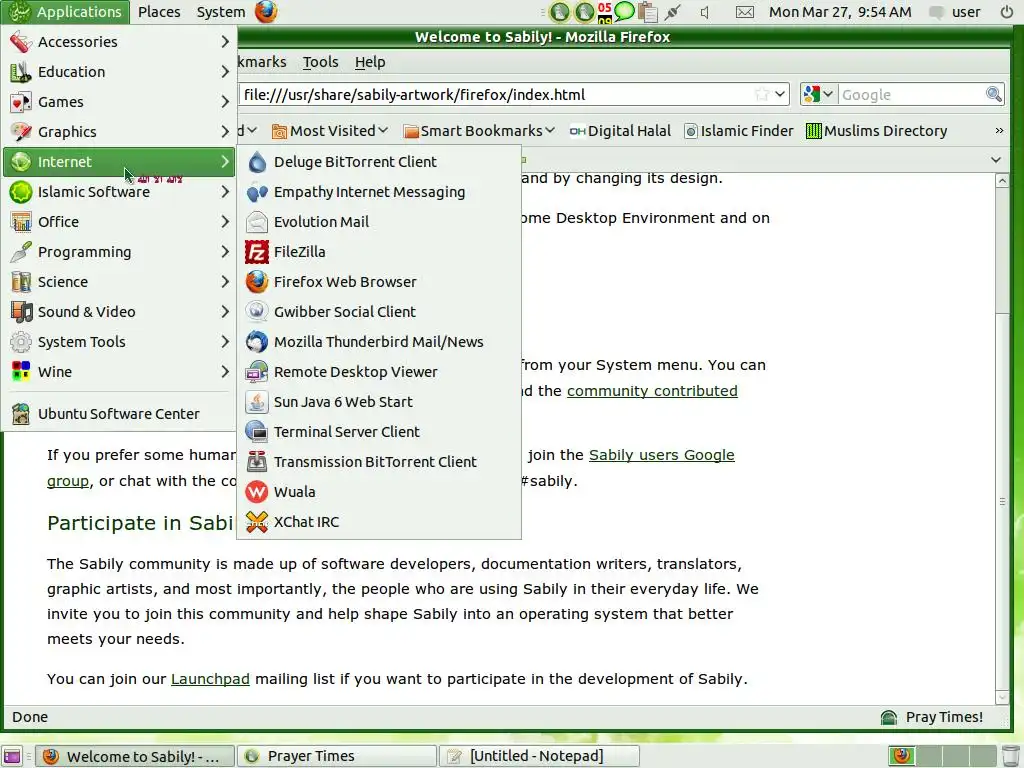Open the System menu

[x=221, y=12]
